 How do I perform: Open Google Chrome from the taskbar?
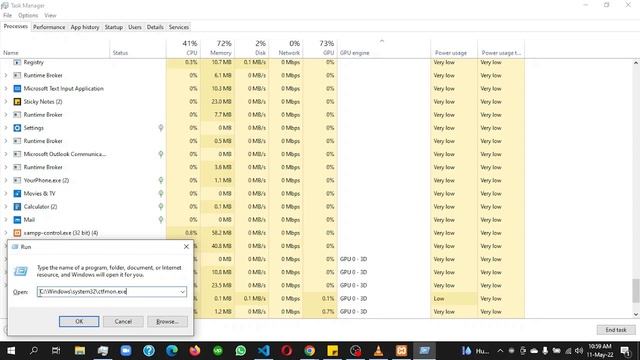(x=309, y=351)
